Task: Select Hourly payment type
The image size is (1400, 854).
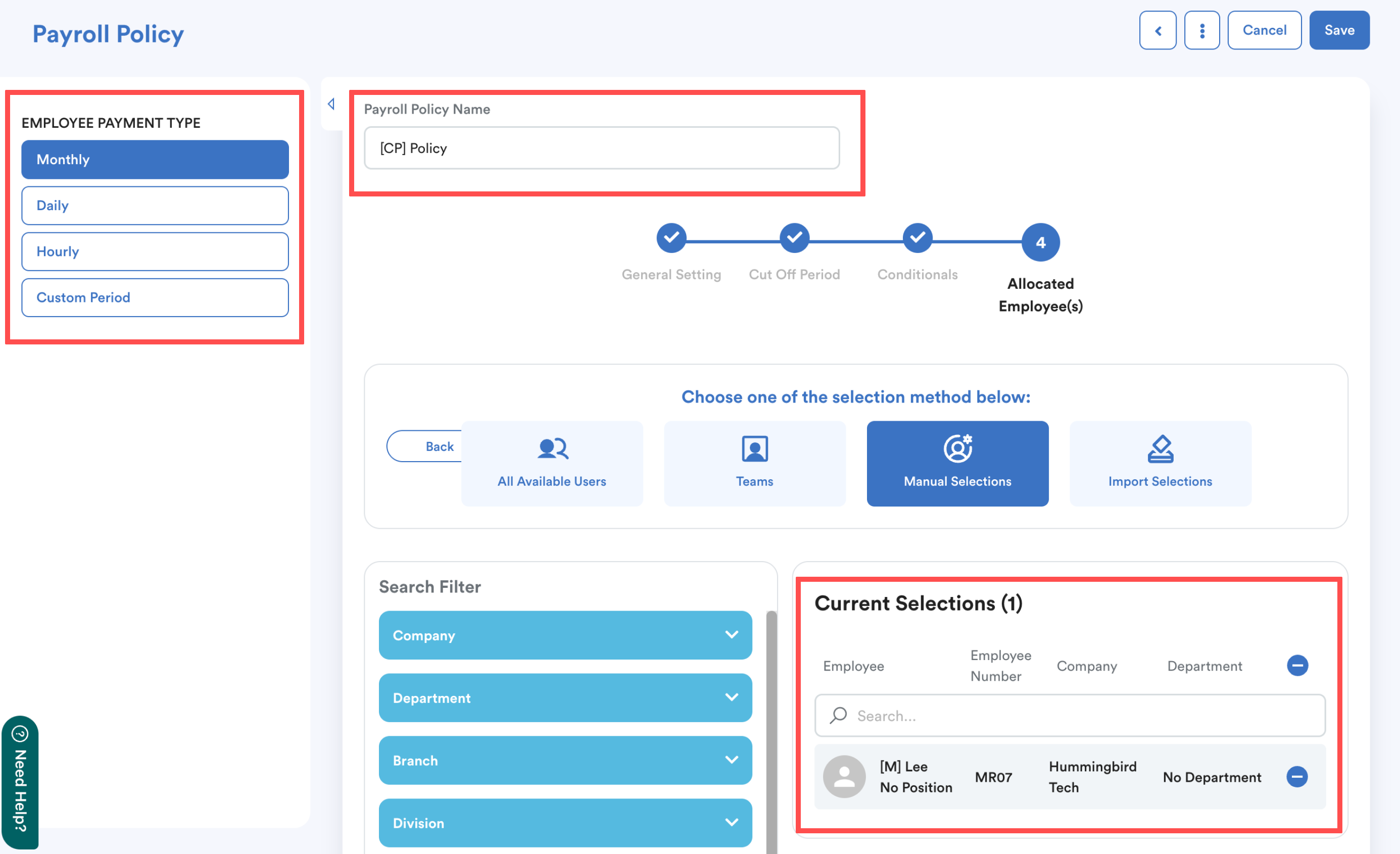Action: [155, 252]
